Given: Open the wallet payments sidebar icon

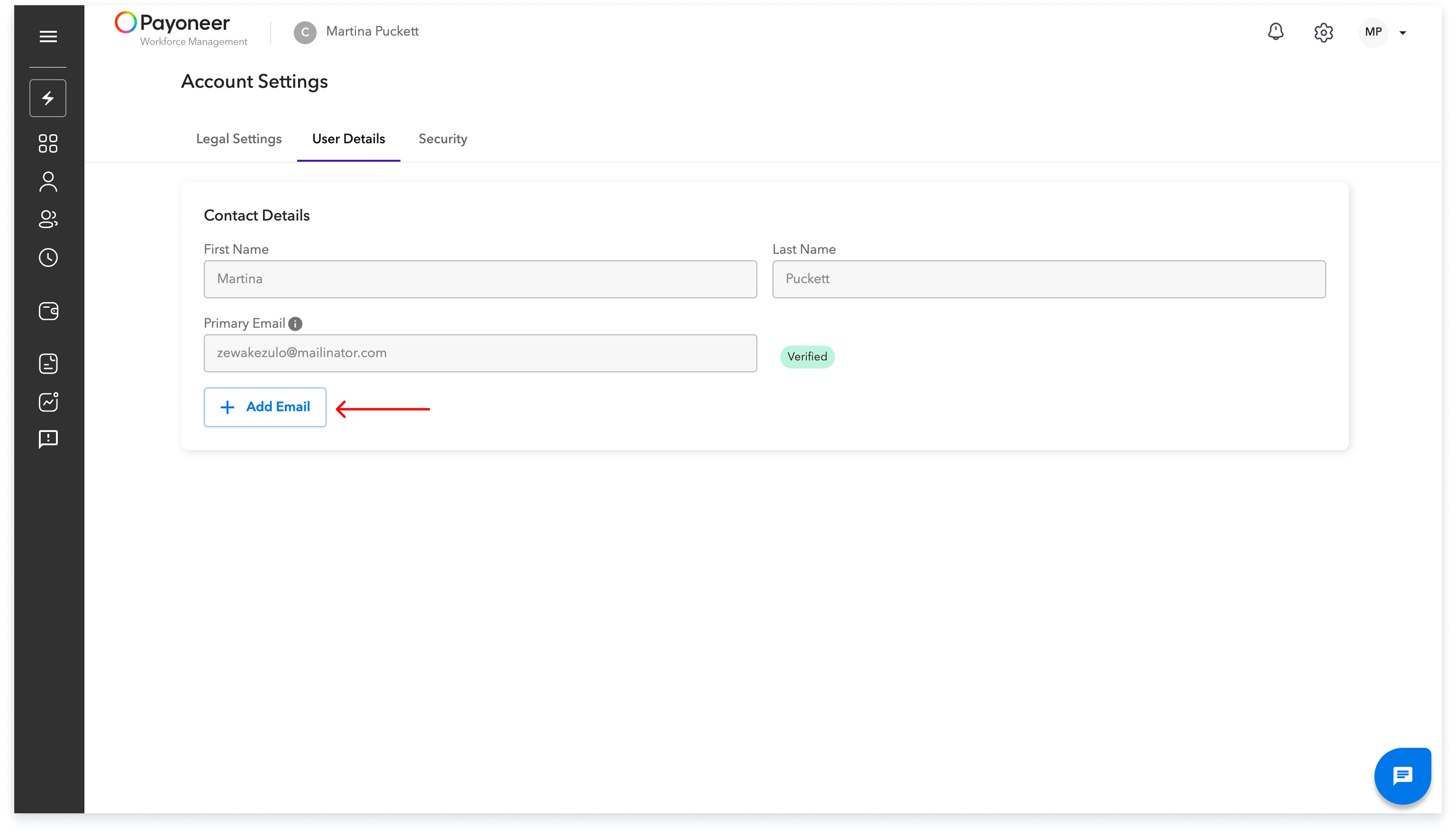Looking at the screenshot, I should click(48, 311).
